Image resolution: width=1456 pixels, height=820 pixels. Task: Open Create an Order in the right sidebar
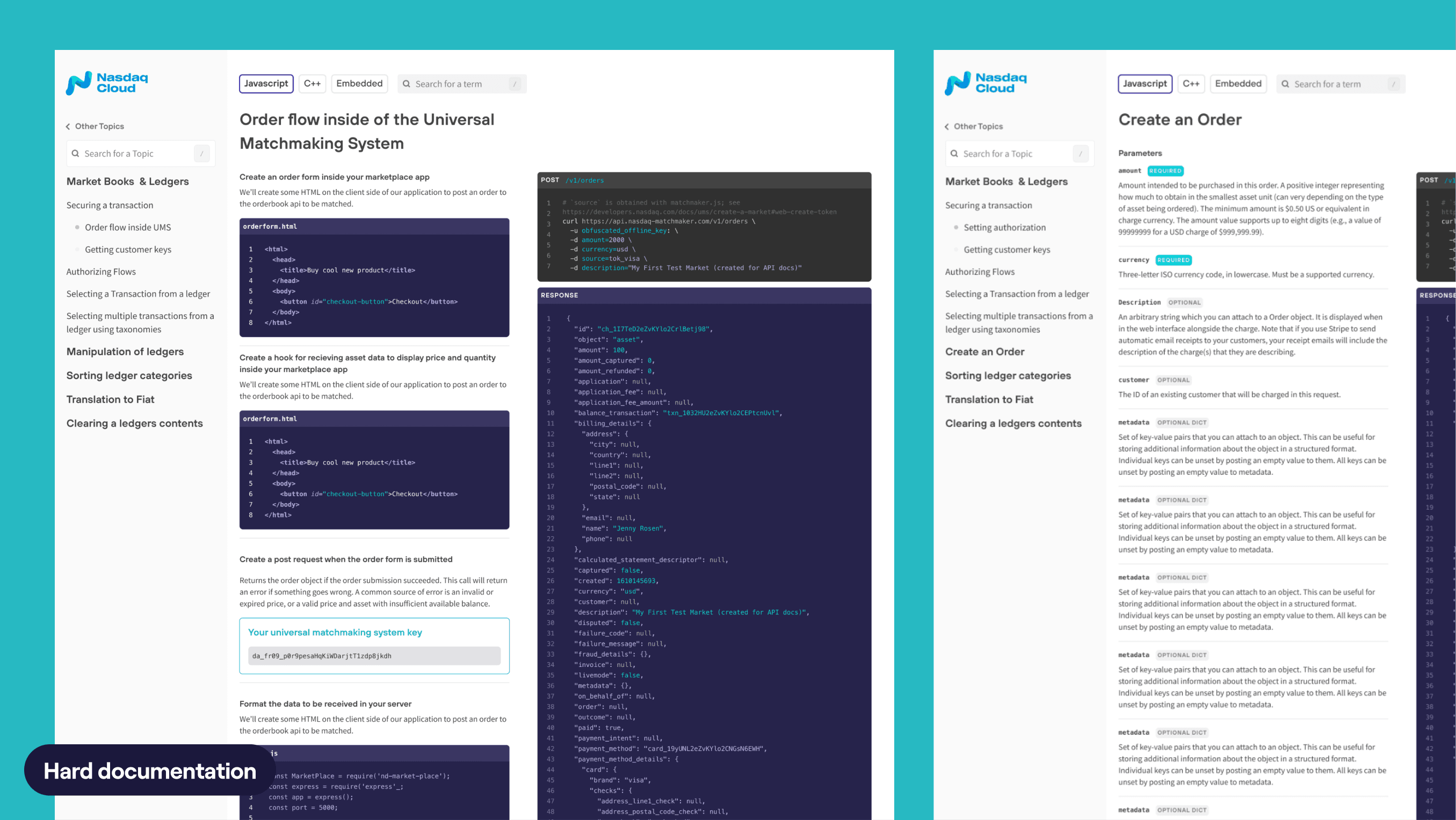point(984,352)
